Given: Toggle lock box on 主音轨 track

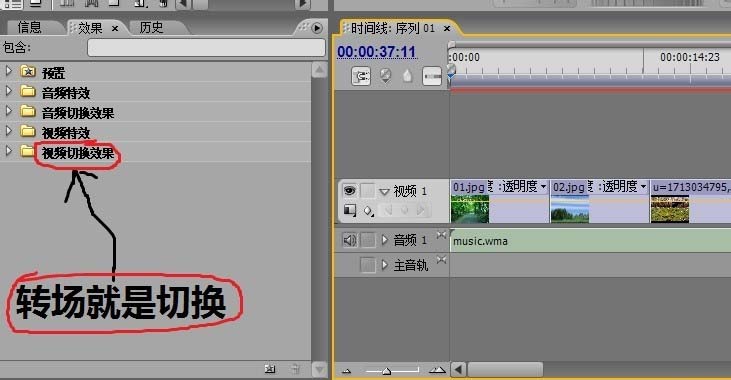Looking at the screenshot, I should [x=368, y=265].
